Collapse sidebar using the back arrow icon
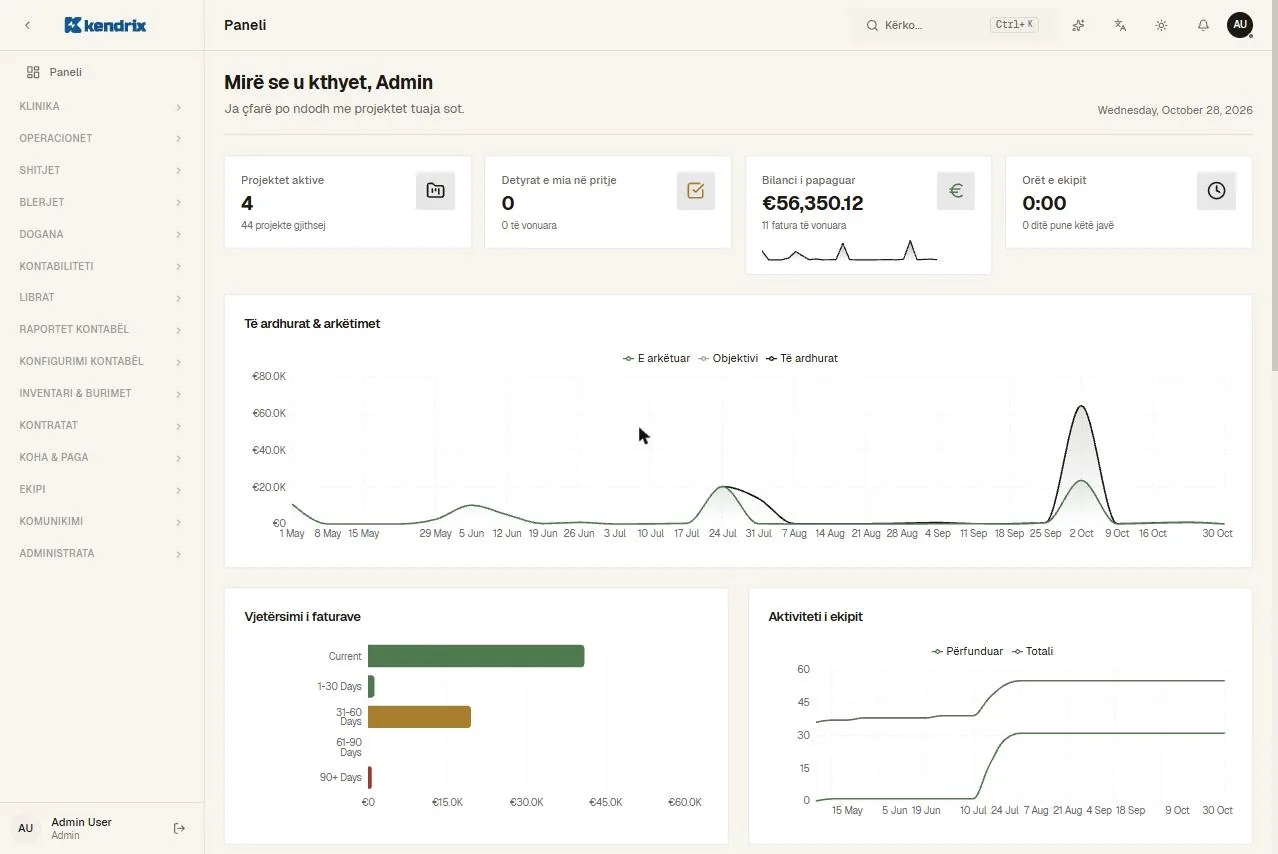1278x854 pixels. coord(27,25)
